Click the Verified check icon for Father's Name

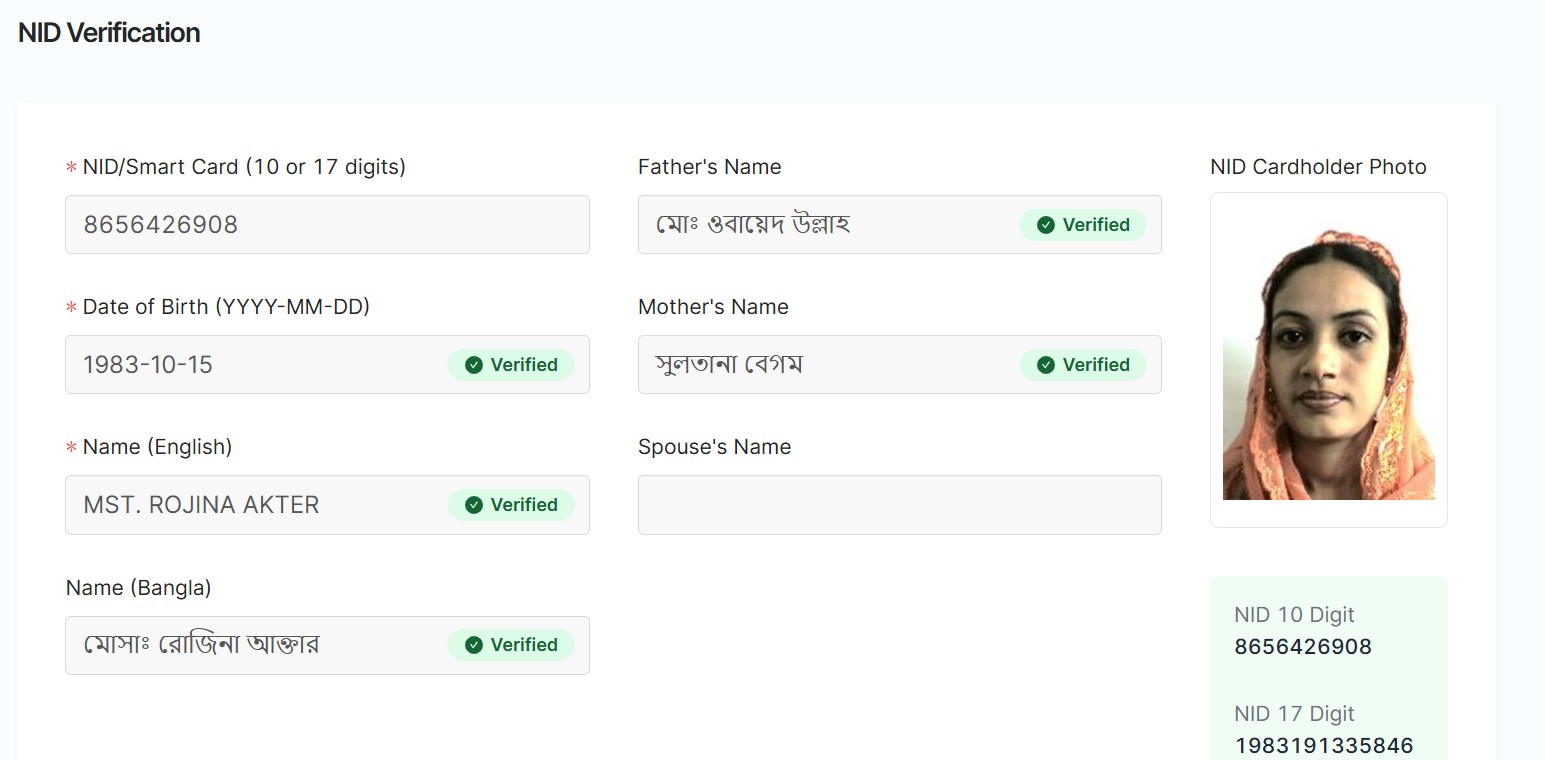tap(1046, 225)
